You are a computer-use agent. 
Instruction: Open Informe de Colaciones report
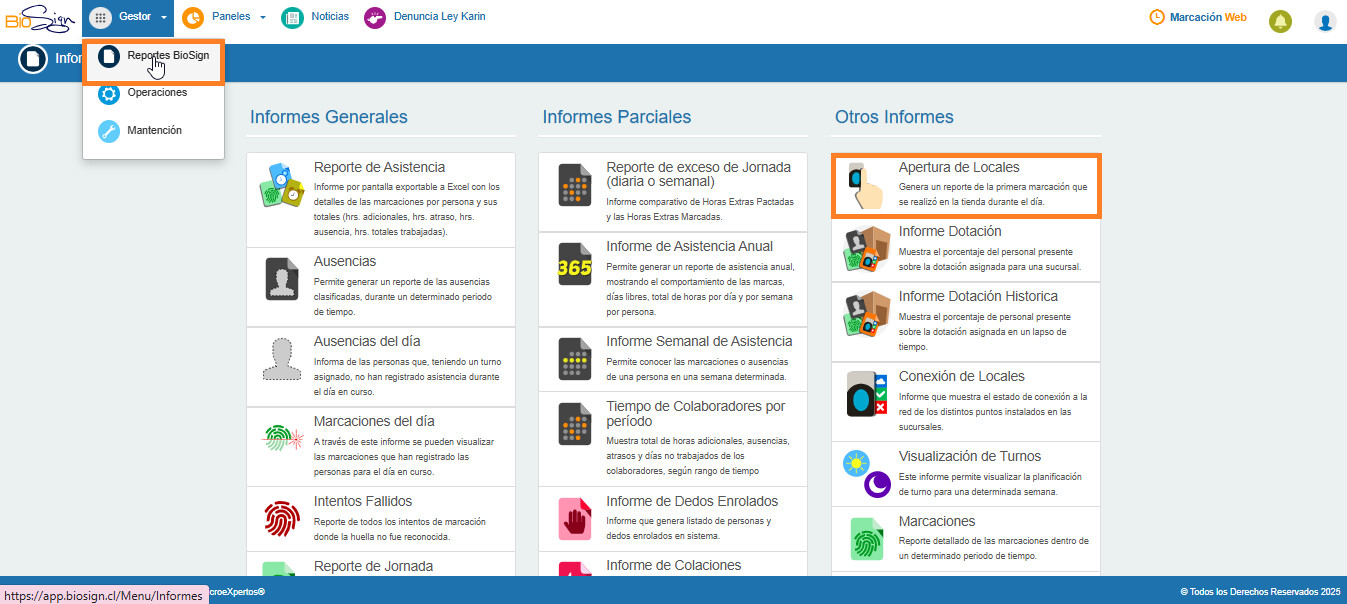[673, 564]
